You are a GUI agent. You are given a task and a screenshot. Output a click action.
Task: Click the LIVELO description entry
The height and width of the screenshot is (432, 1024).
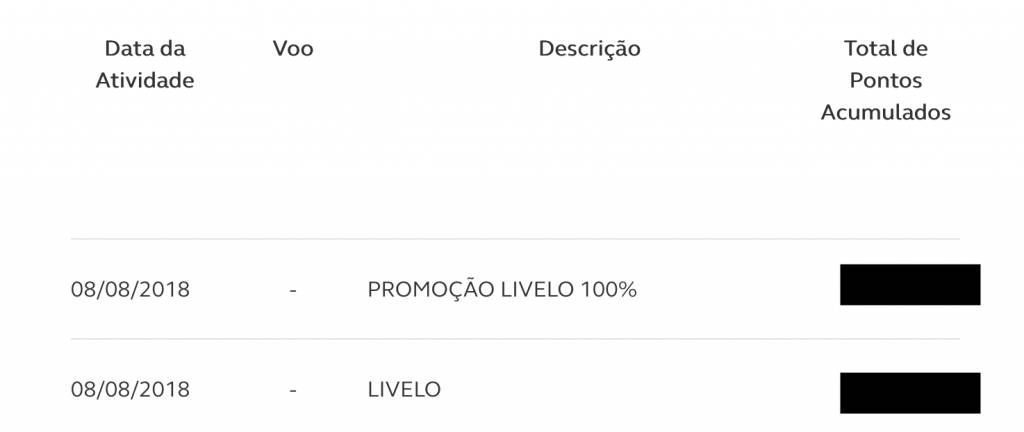coord(404,390)
